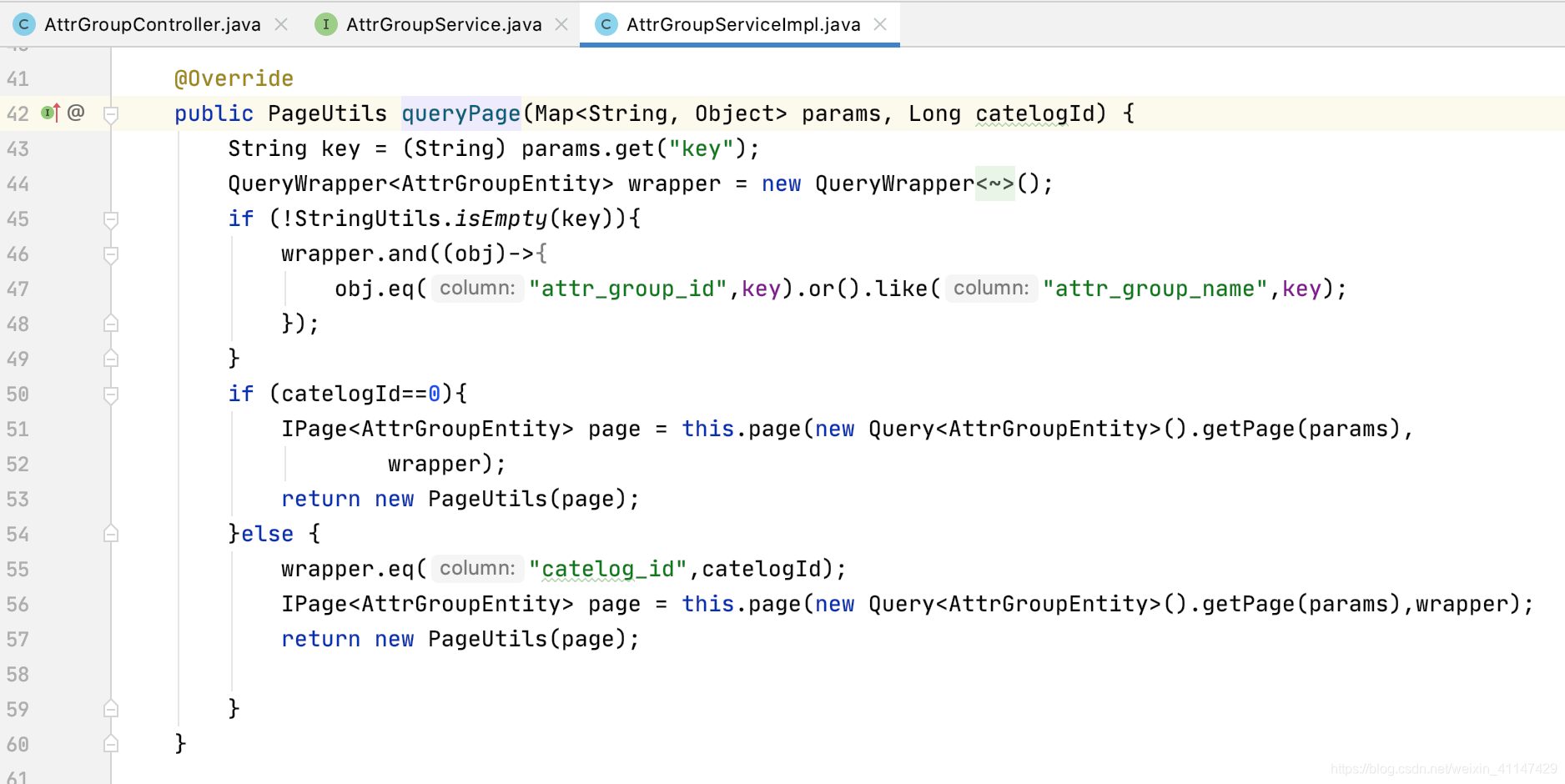
Task: Click getPage(params) on line 56
Action: [1302, 604]
